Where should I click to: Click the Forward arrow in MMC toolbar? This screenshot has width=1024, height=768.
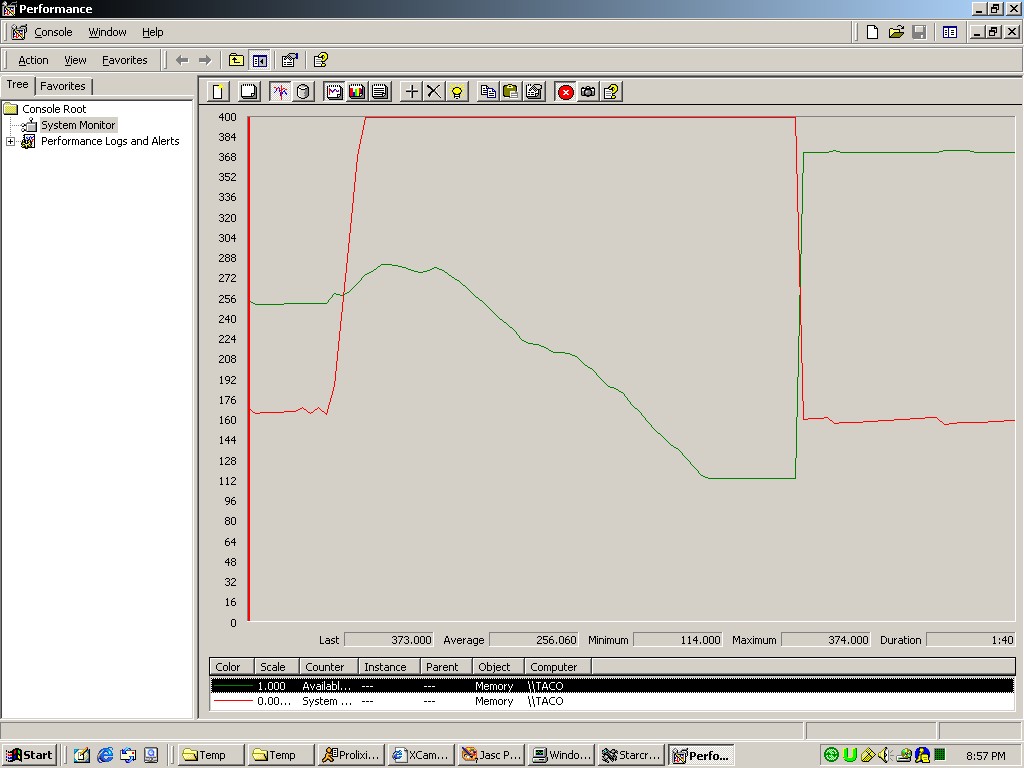pyautogui.click(x=205, y=60)
